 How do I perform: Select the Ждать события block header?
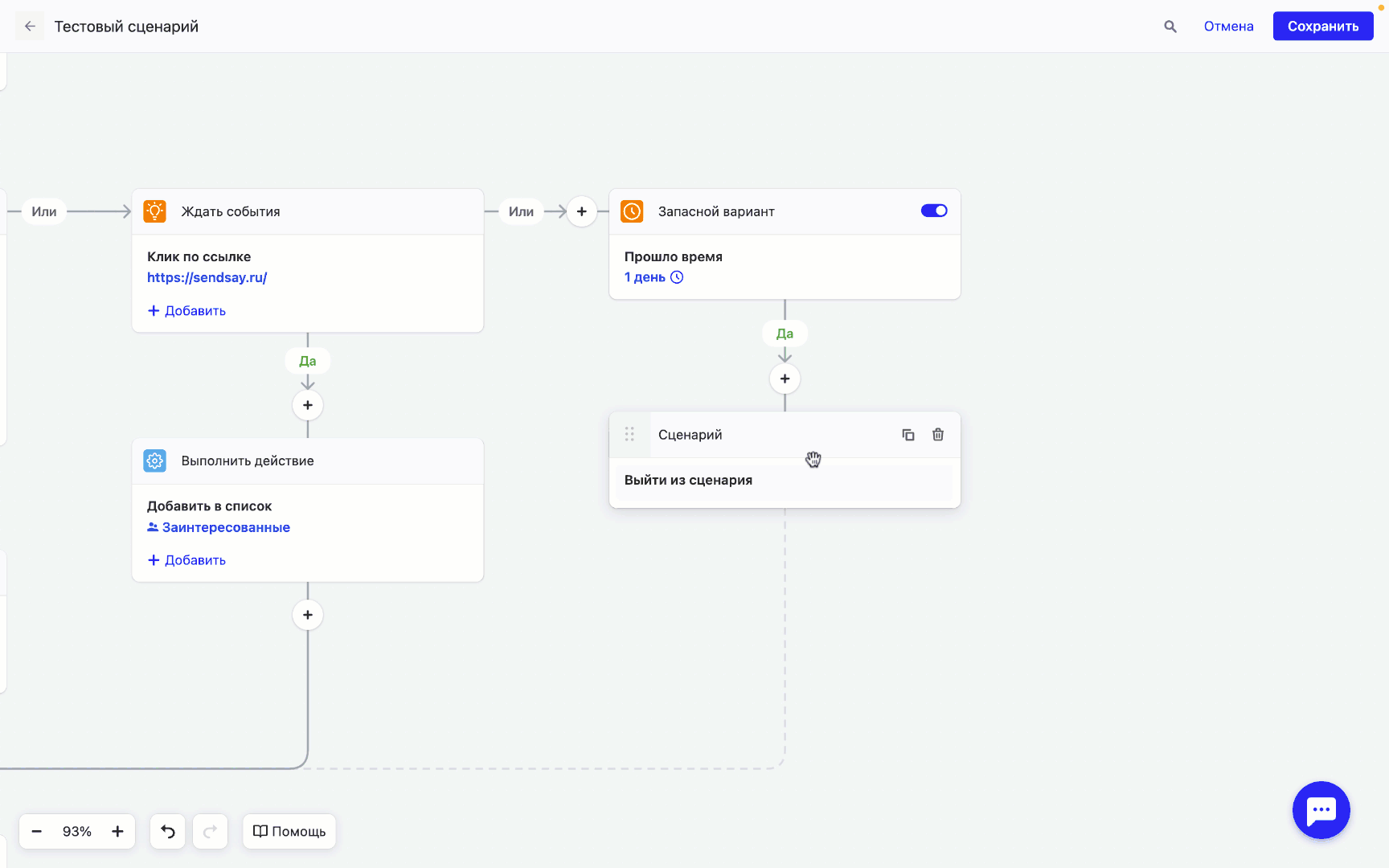[308, 211]
